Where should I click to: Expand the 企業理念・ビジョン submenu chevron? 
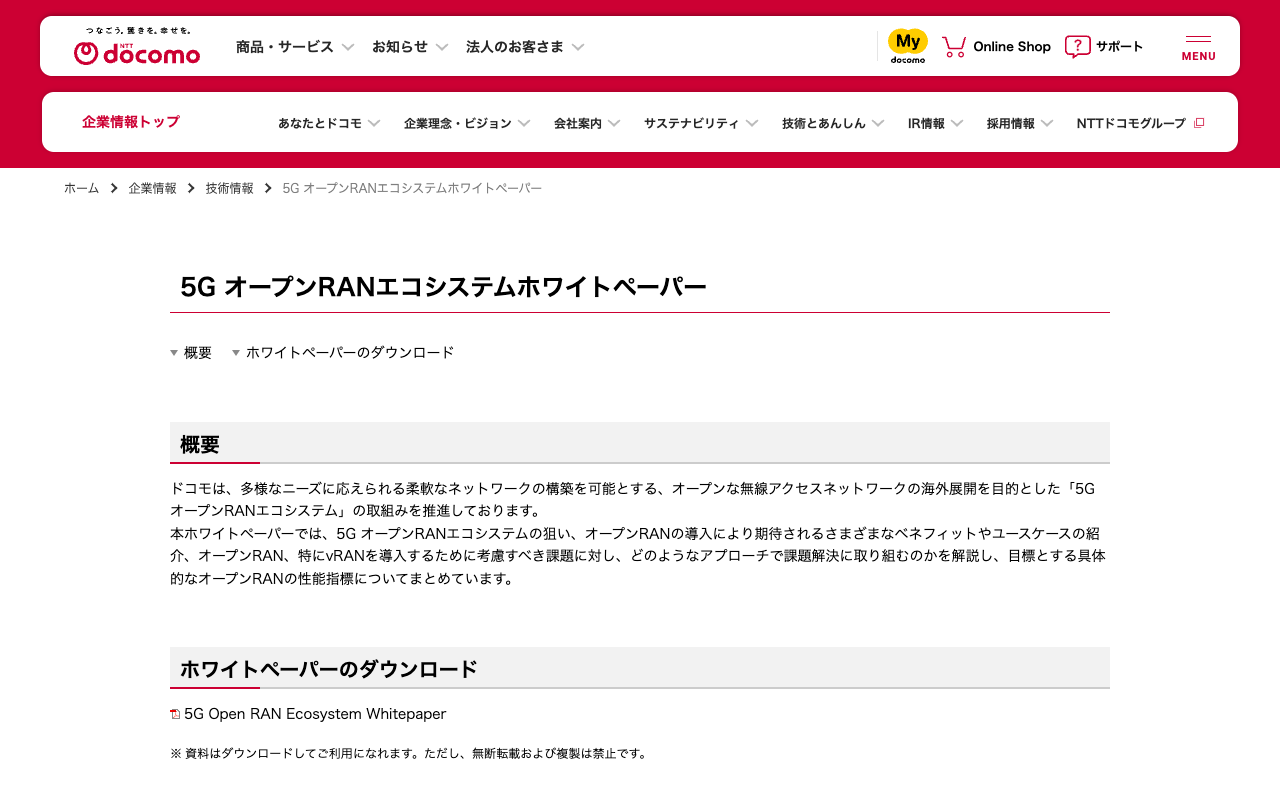(524, 123)
